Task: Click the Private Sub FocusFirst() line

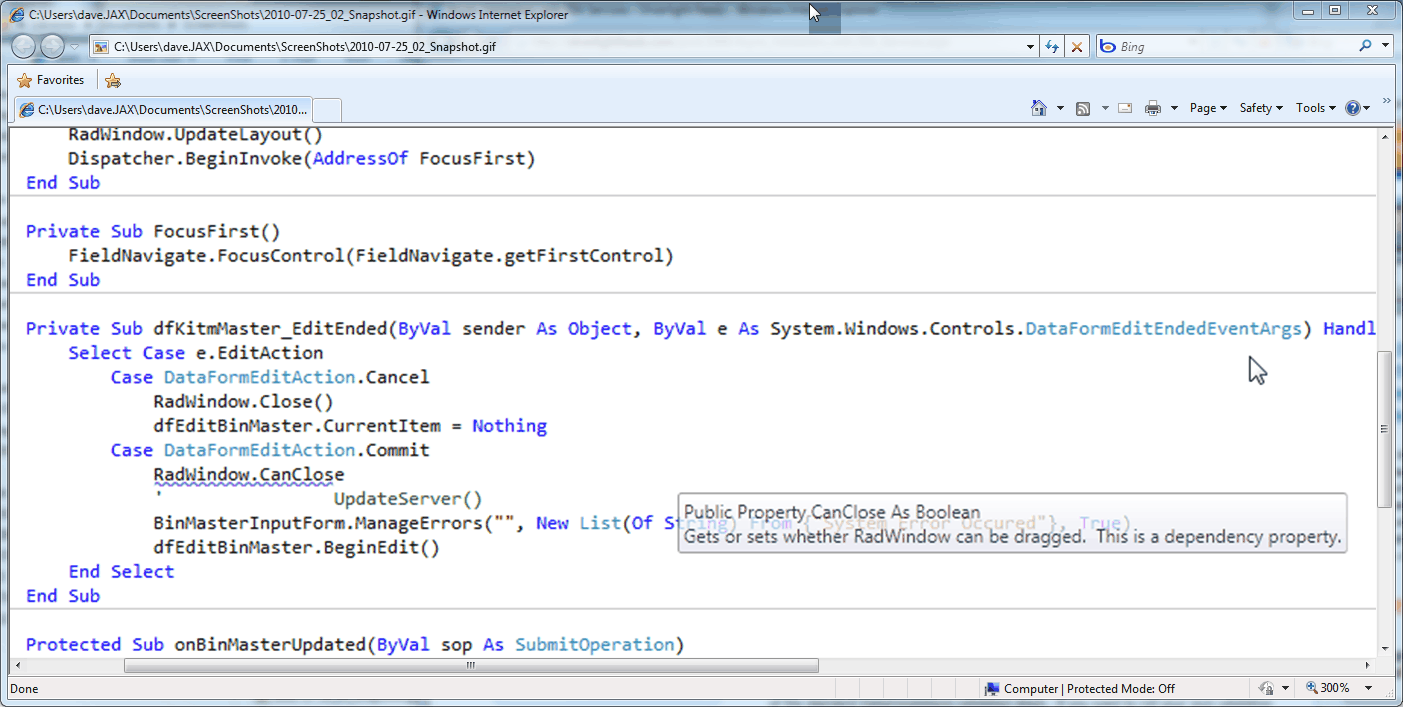Action: point(153,232)
